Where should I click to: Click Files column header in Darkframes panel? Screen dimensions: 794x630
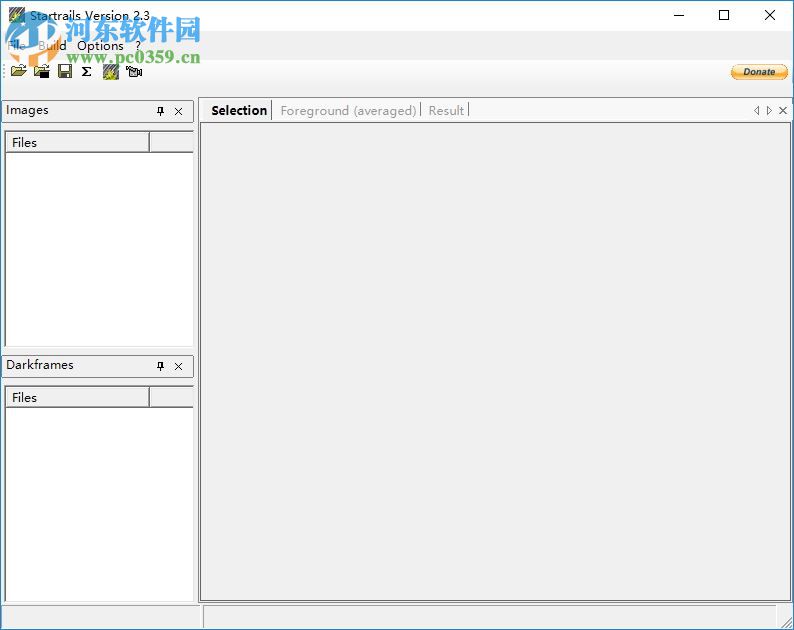click(77, 397)
